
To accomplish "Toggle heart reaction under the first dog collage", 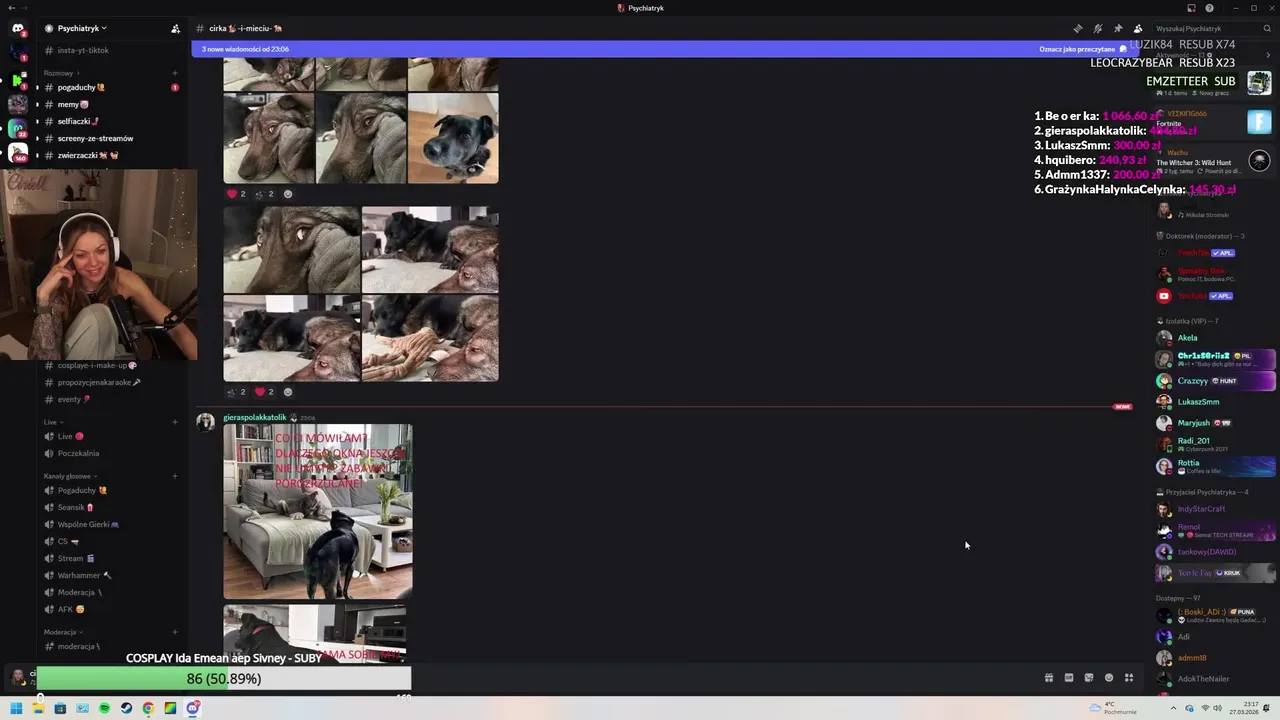I will (236, 194).
